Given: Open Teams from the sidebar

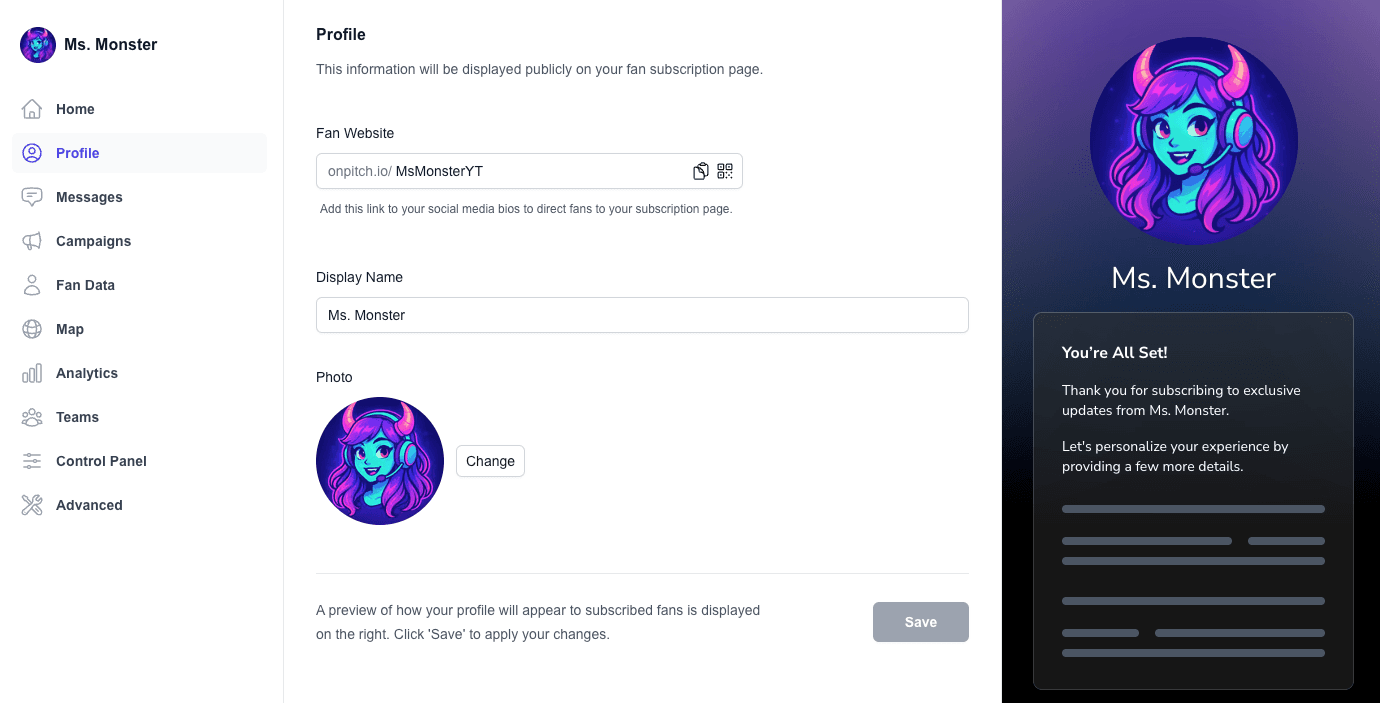Looking at the screenshot, I should click(32, 417).
